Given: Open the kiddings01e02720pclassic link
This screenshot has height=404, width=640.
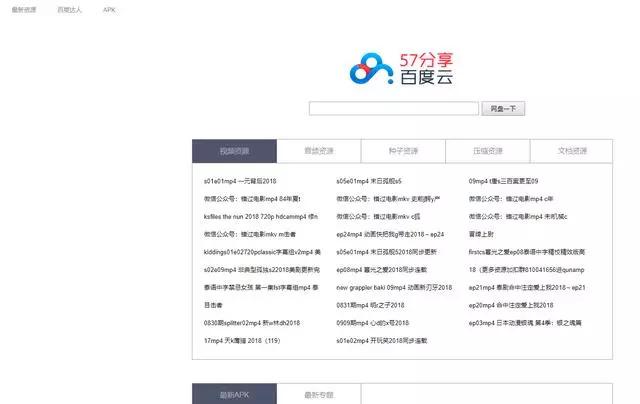Looking at the screenshot, I should pyautogui.click(x=262, y=252).
